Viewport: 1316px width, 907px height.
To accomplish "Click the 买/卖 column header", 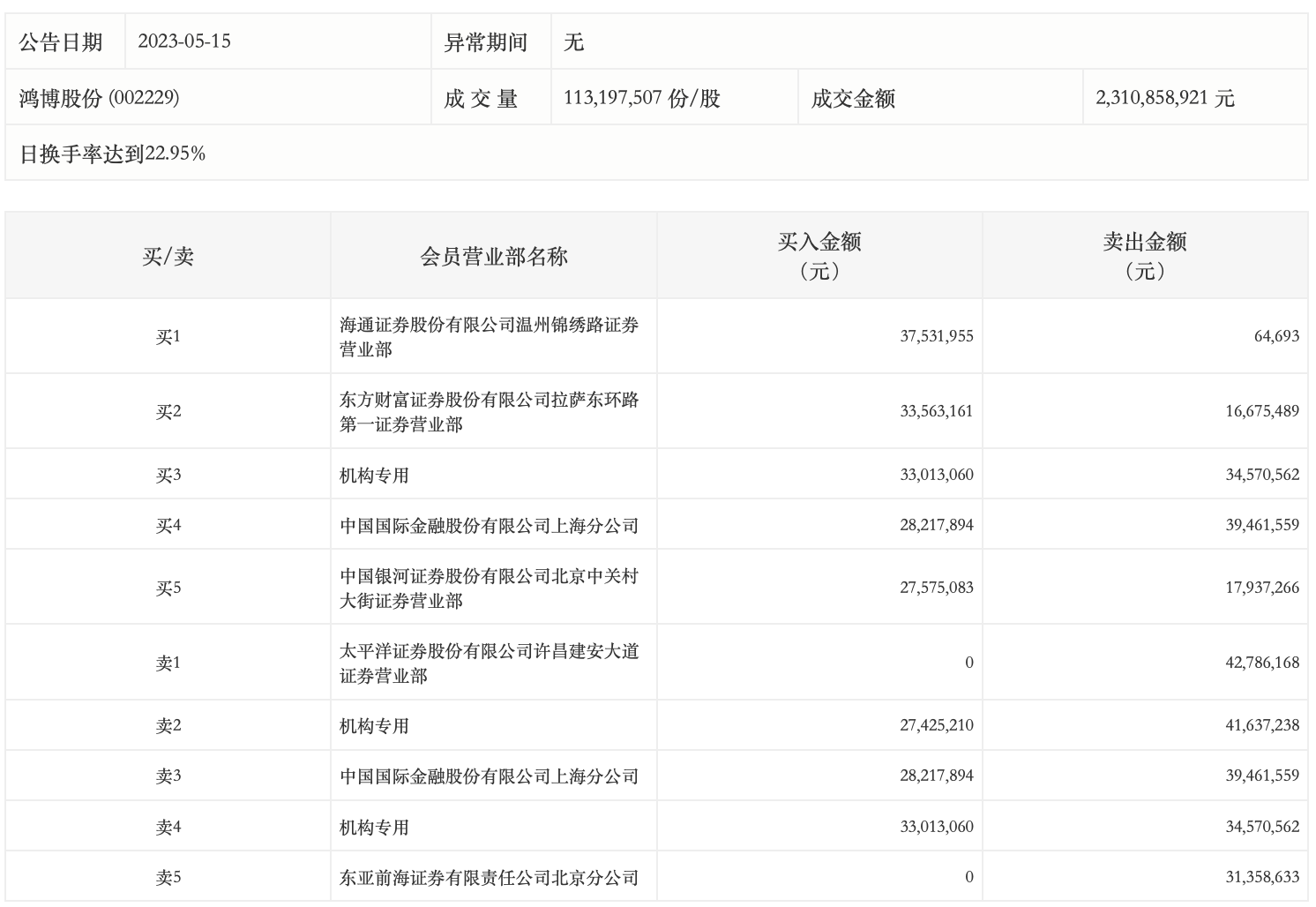I will 168,256.
